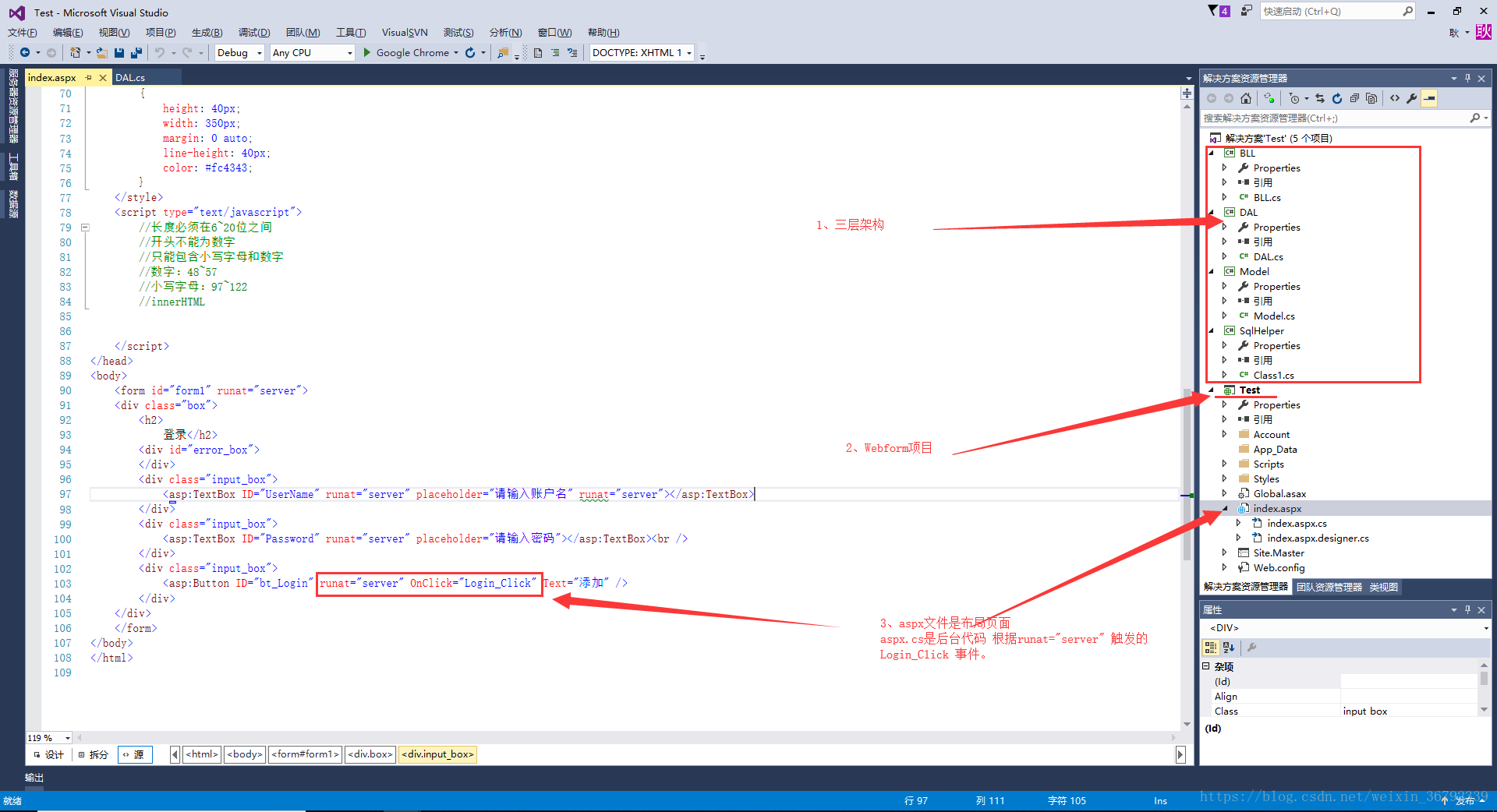Click the Navigate Backward toolbar icon
Screen dimensions: 1497x812
click(25, 52)
